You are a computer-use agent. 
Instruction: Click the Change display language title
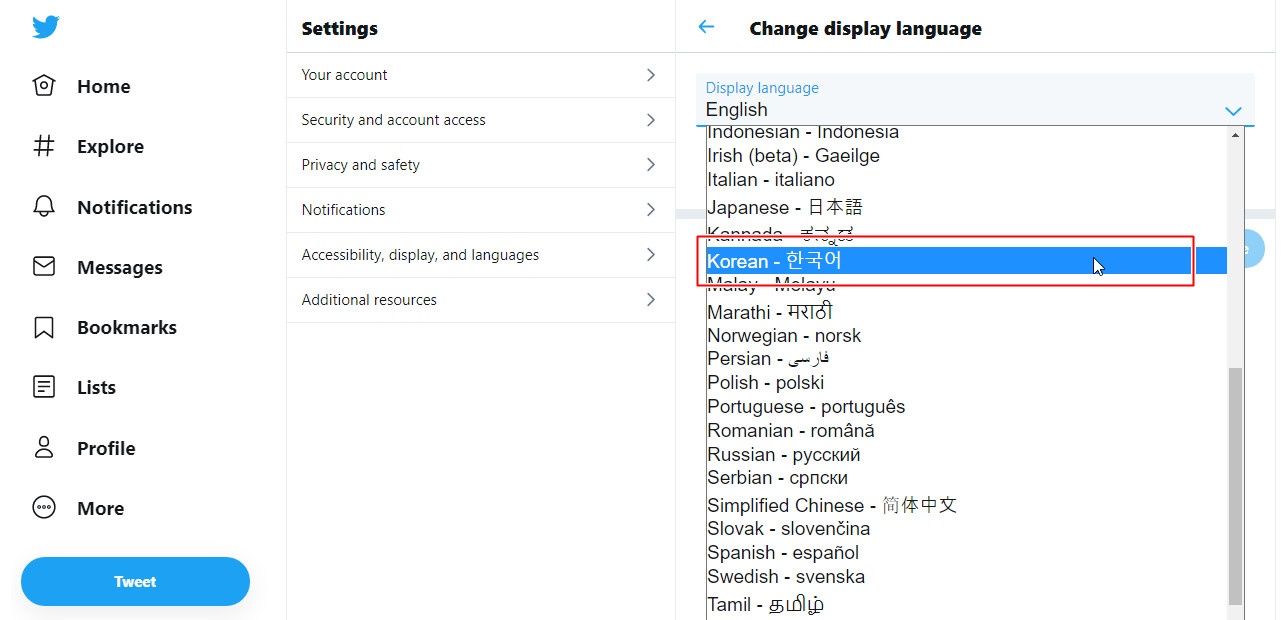pyautogui.click(x=866, y=28)
